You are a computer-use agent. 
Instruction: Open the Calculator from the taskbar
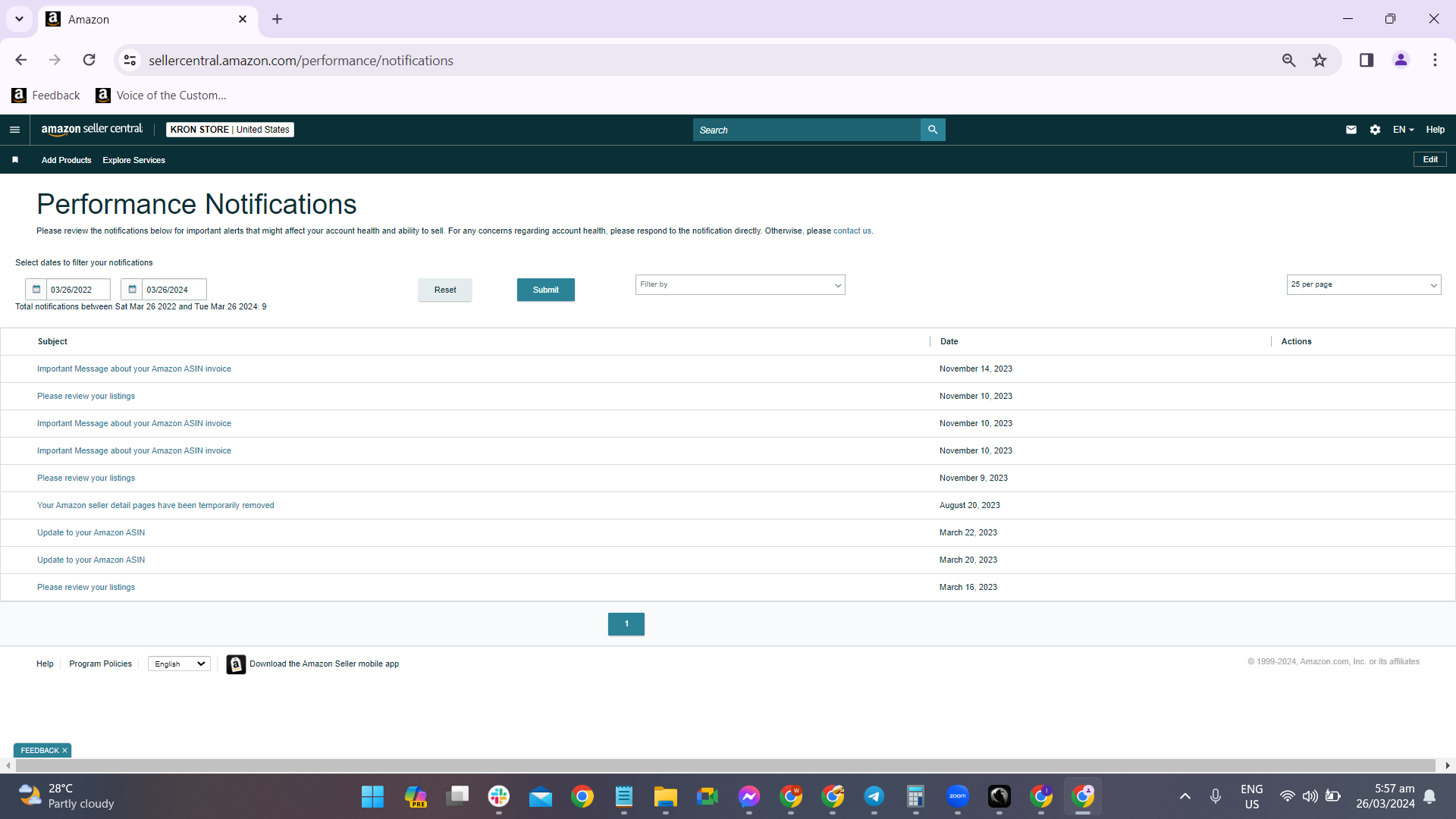click(x=916, y=796)
